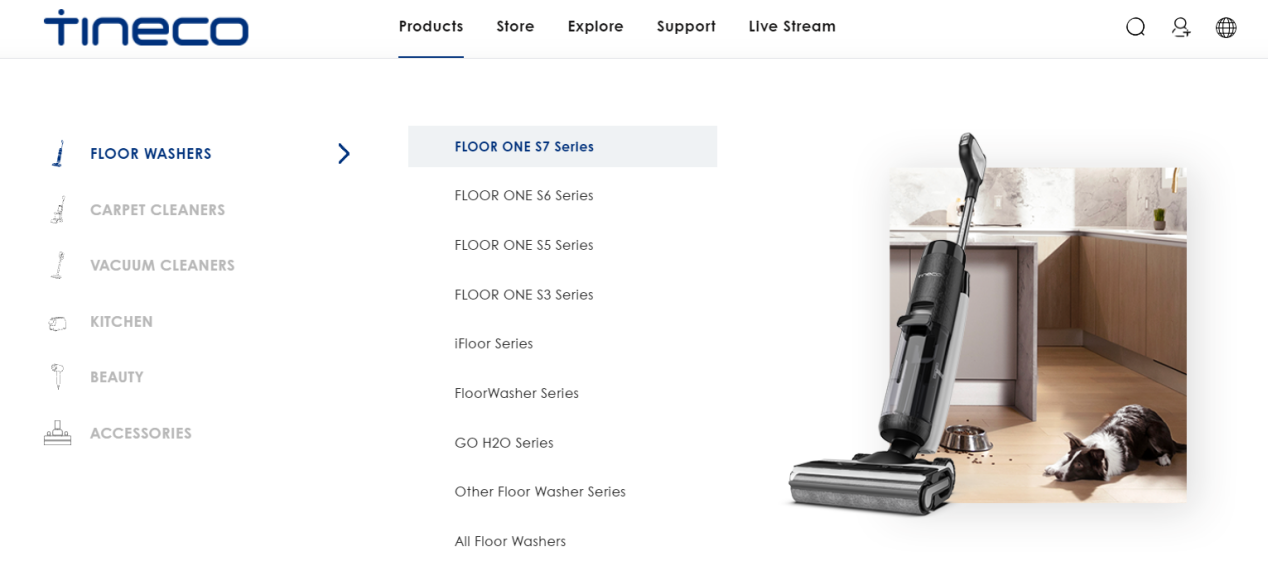Open the iFloor Series link
Image resolution: width=1268 pixels, height=585 pixels.
[493, 344]
